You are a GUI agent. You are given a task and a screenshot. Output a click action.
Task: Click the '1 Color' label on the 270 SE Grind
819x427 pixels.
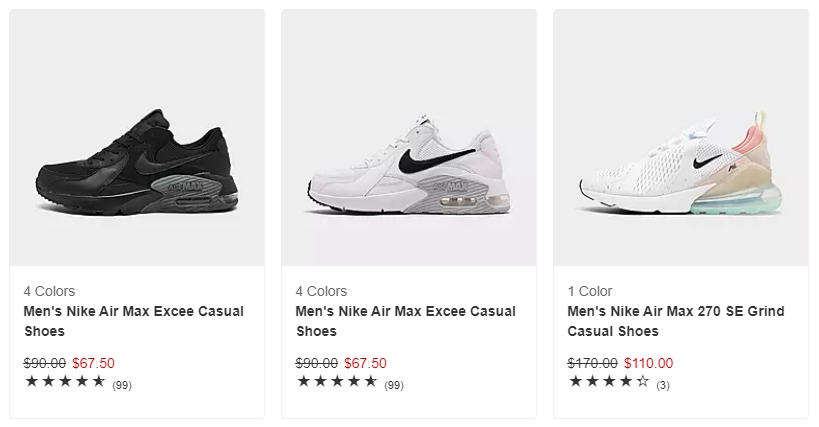(x=590, y=291)
